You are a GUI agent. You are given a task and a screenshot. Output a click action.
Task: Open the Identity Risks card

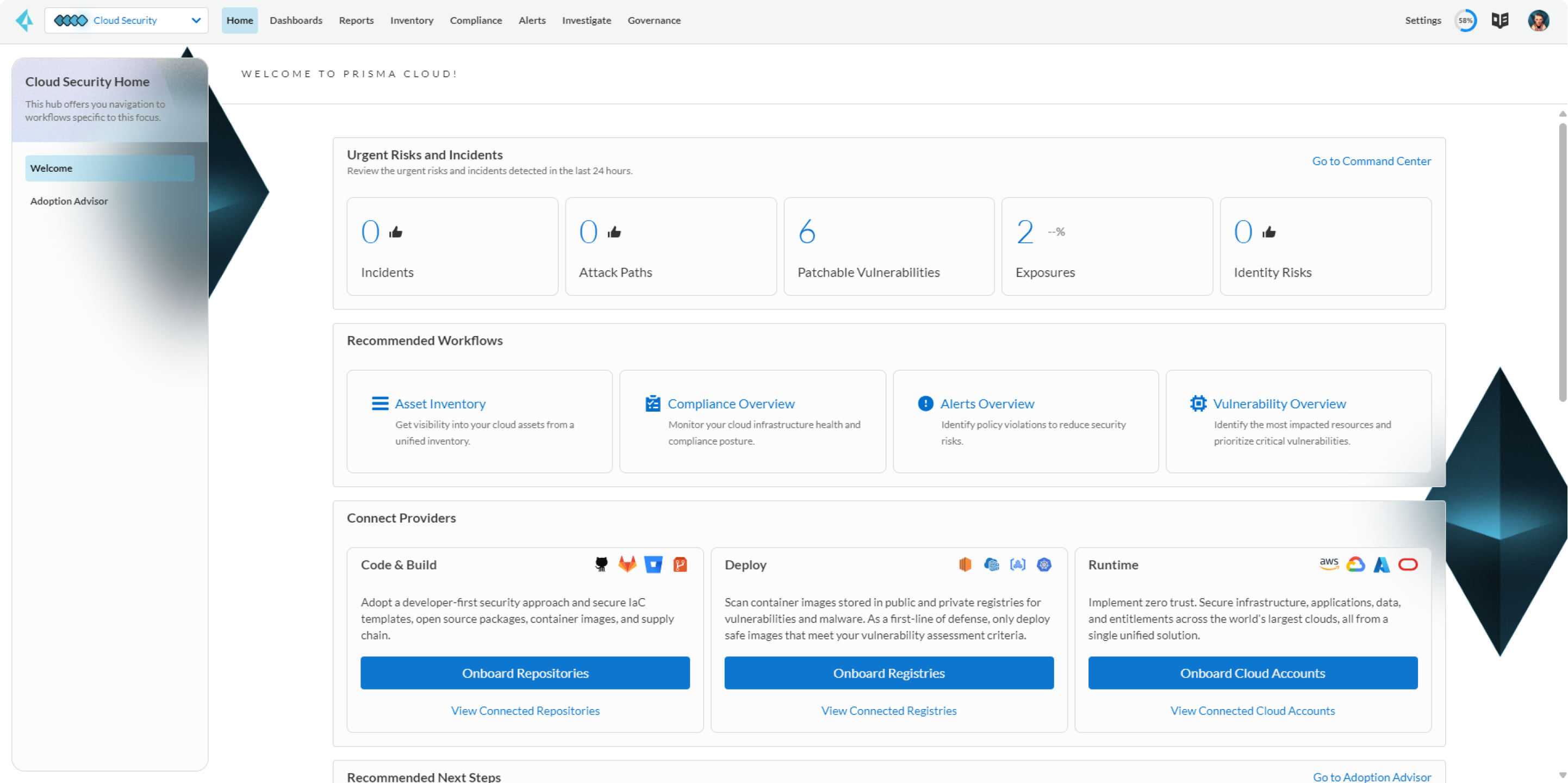pos(1325,246)
